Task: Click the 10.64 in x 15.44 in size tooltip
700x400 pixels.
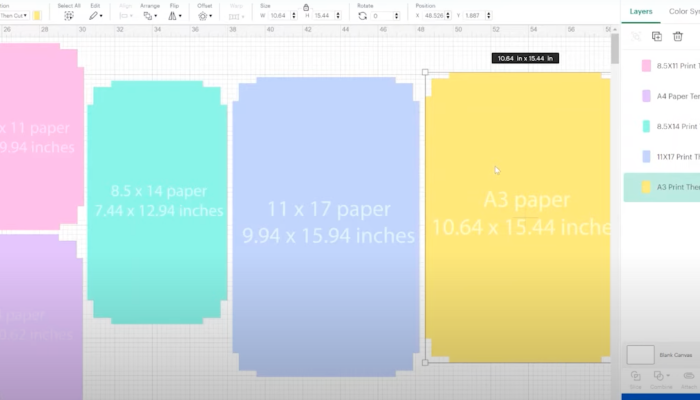Action: [525, 58]
